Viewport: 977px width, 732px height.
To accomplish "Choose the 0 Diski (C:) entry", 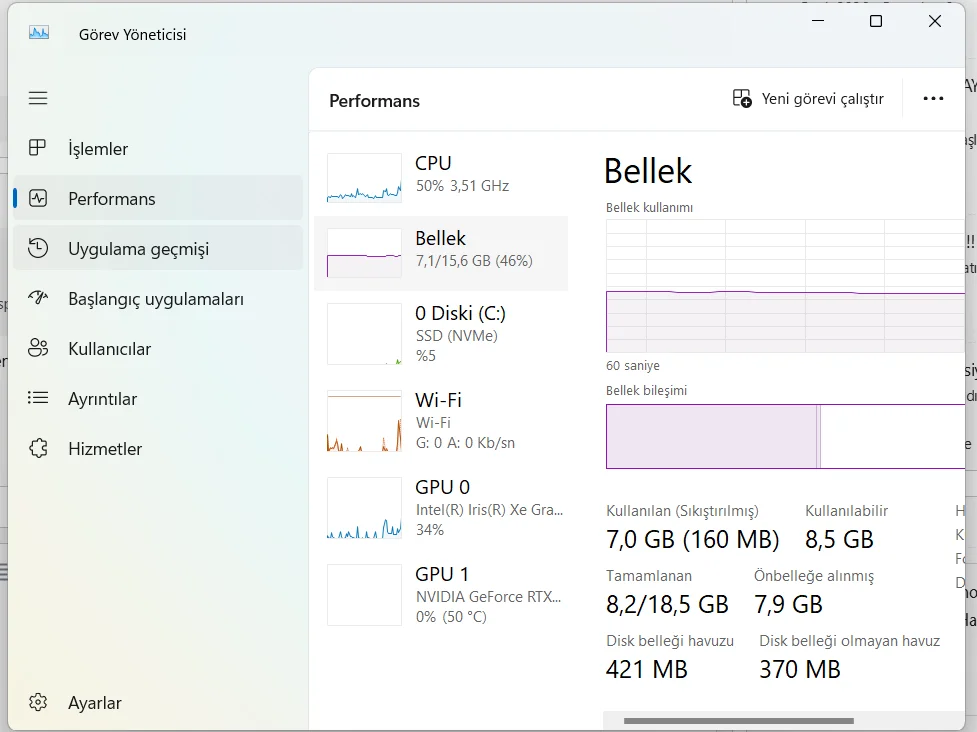I will coord(441,335).
